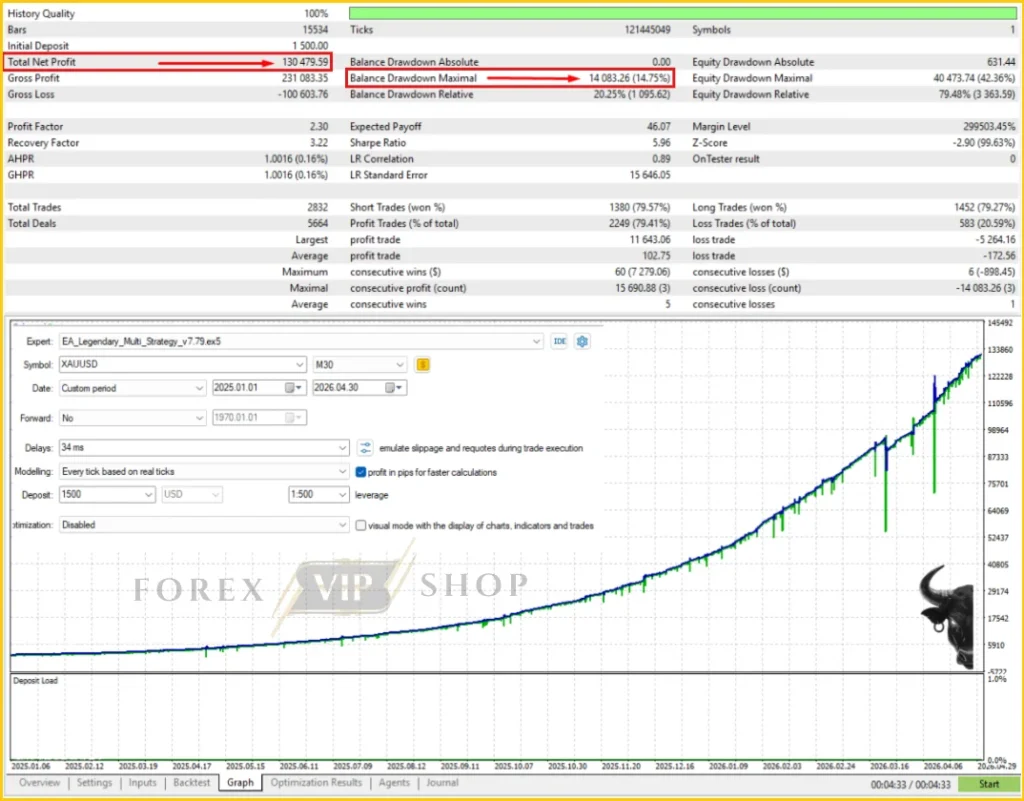Click the Total Trades value 2832
Screen dimensions: 1024x801
pos(317,207)
